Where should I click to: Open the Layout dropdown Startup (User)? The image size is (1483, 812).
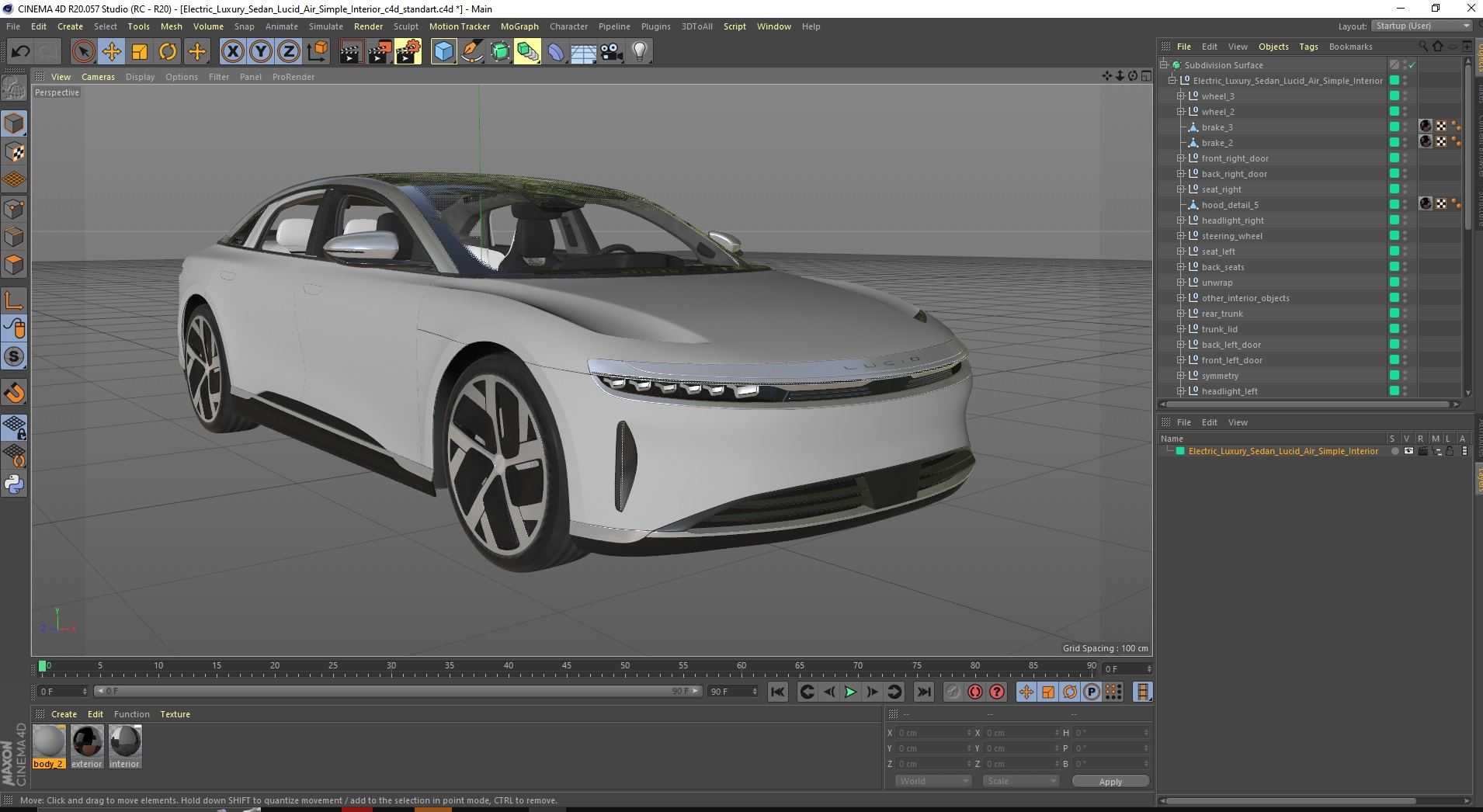[1422, 26]
